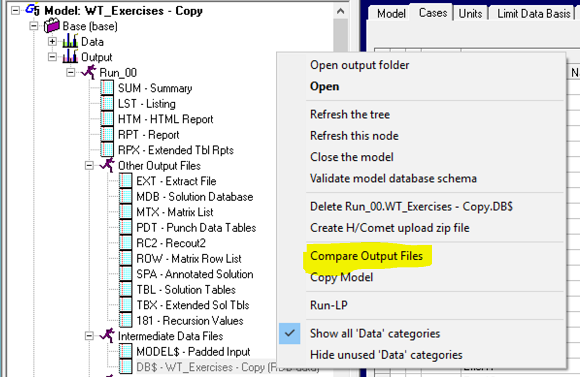The height and width of the screenshot is (377, 580).
Task: Collapse the Run_00 node
Action: coord(71,73)
